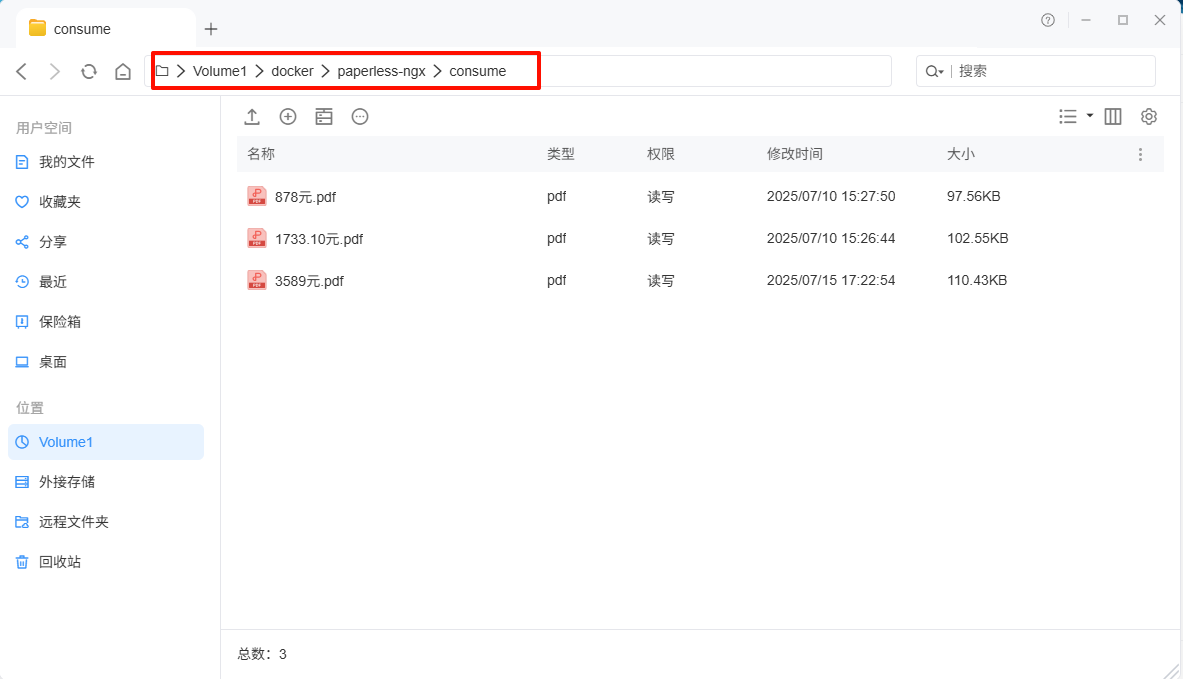Open column options three-dot menu
Image resolution: width=1183 pixels, height=679 pixels.
(1140, 155)
